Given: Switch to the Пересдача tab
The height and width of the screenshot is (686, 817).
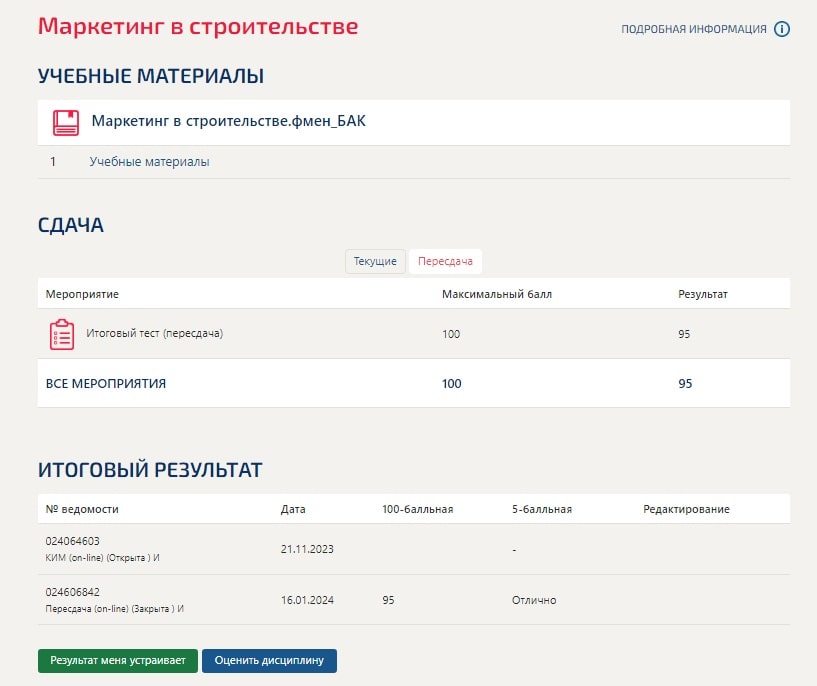Looking at the screenshot, I should coord(444,261).
